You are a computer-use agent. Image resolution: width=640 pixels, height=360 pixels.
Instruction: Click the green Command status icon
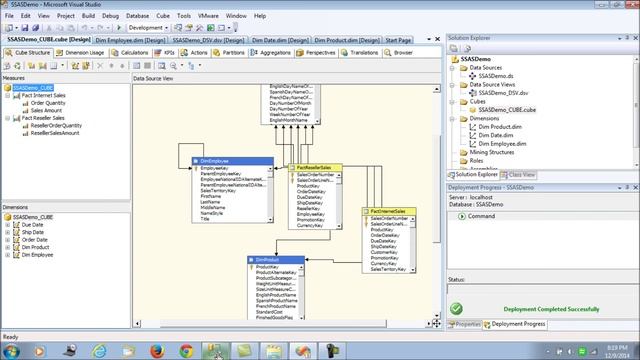[x=462, y=216]
